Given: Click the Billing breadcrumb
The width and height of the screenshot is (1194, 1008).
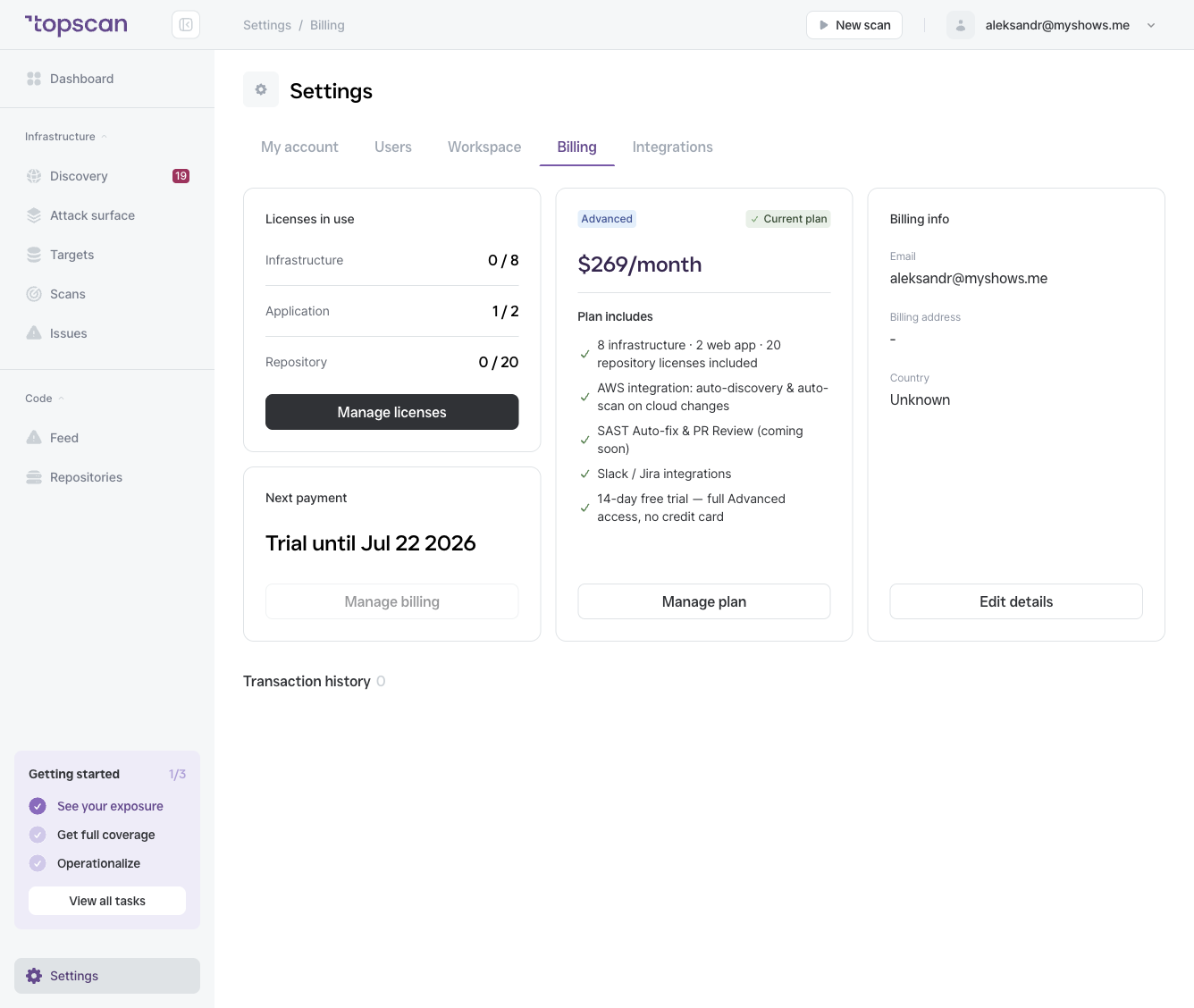Looking at the screenshot, I should (327, 25).
